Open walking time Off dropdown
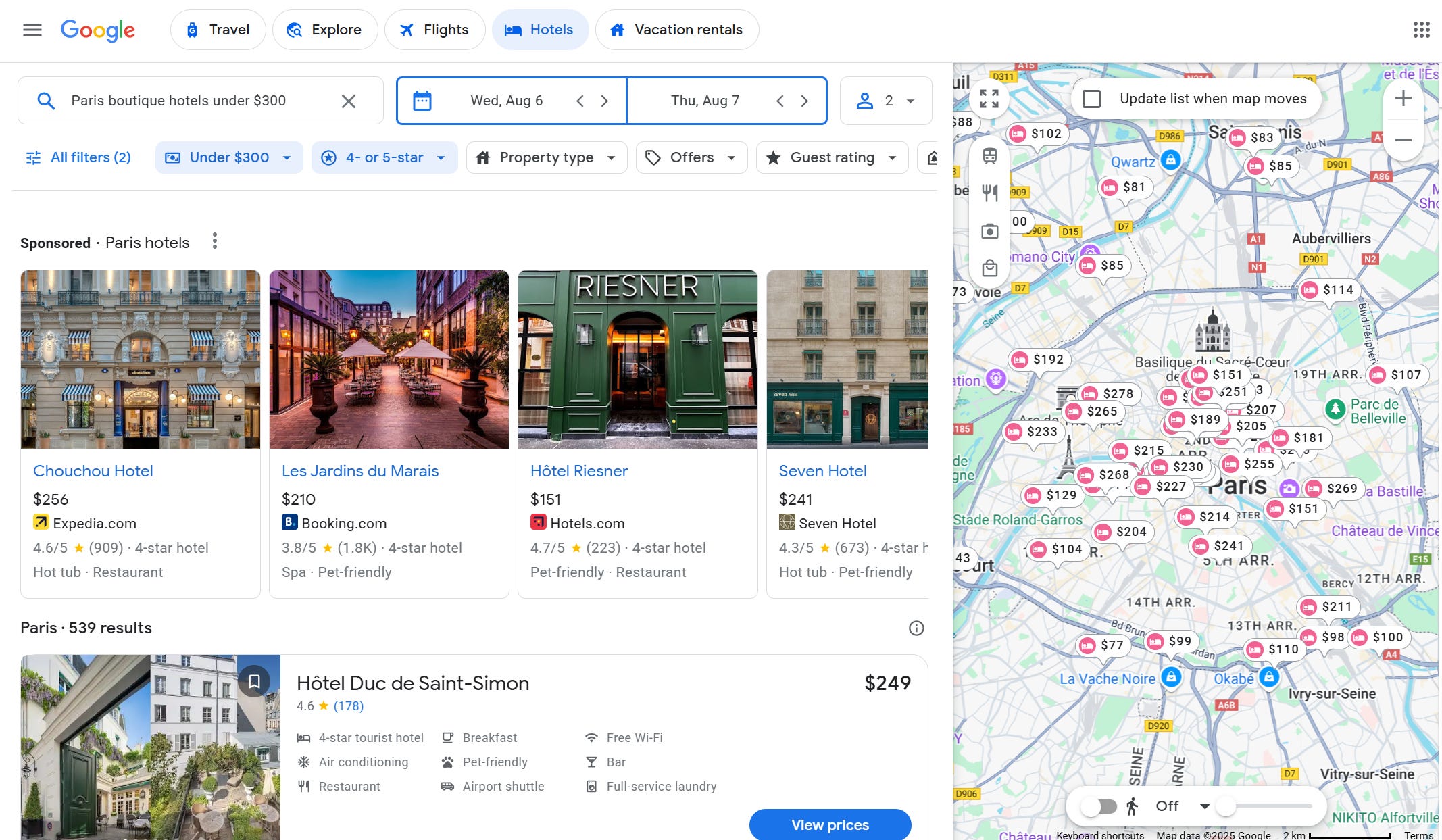 pyautogui.click(x=1182, y=806)
